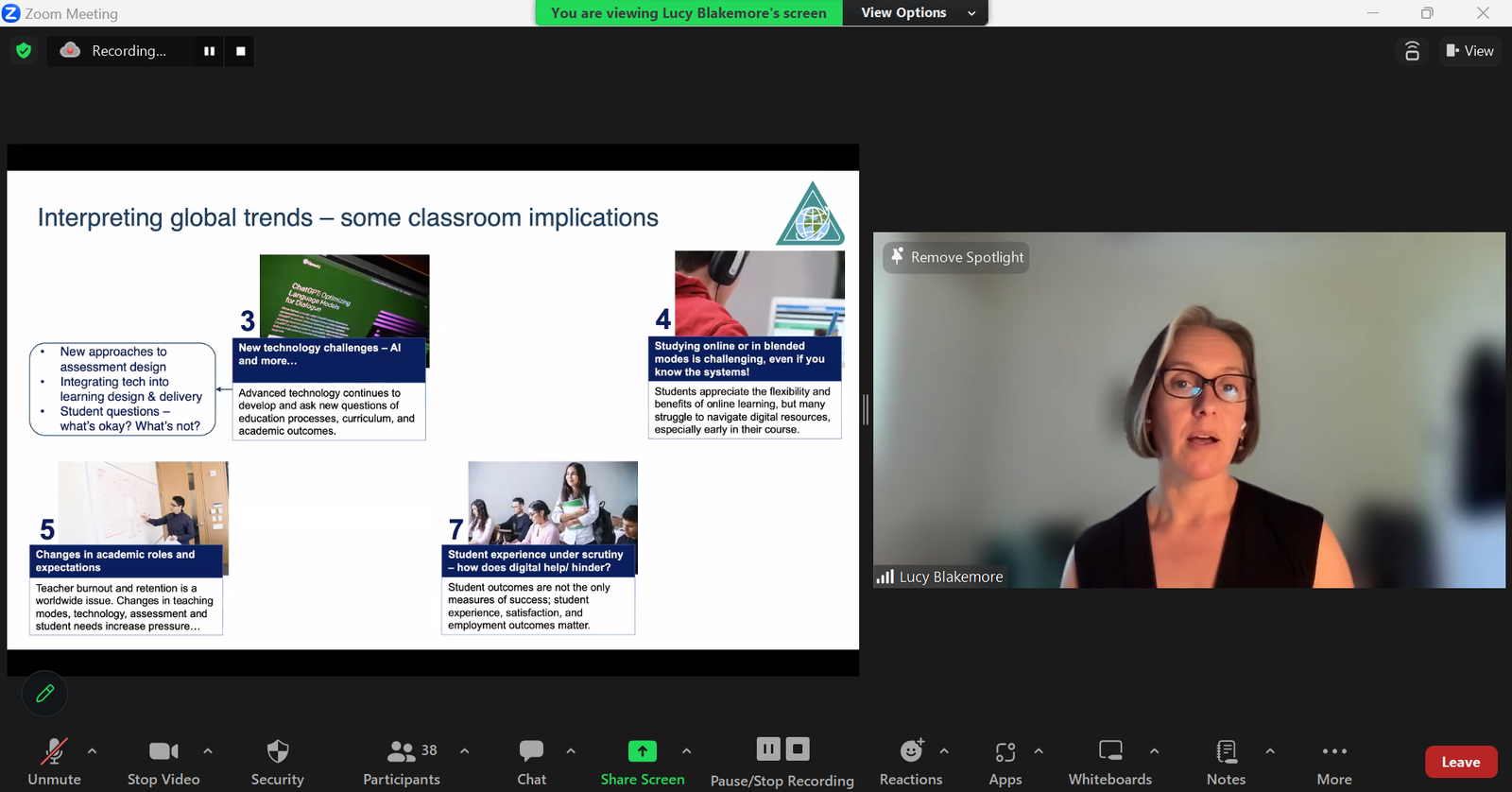Click the red Leave button

pyautogui.click(x=1460, y=762)
